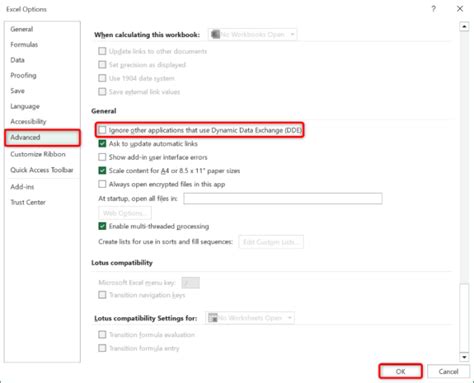Image resolution: width=474 pixels, height=383 pixels.
Task: Toggle Ignore other applications using DDE
Action: [x=102, y=130]
